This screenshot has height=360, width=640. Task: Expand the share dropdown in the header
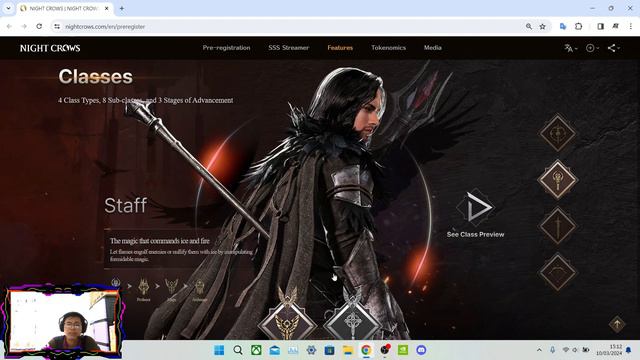coord(613,48)
